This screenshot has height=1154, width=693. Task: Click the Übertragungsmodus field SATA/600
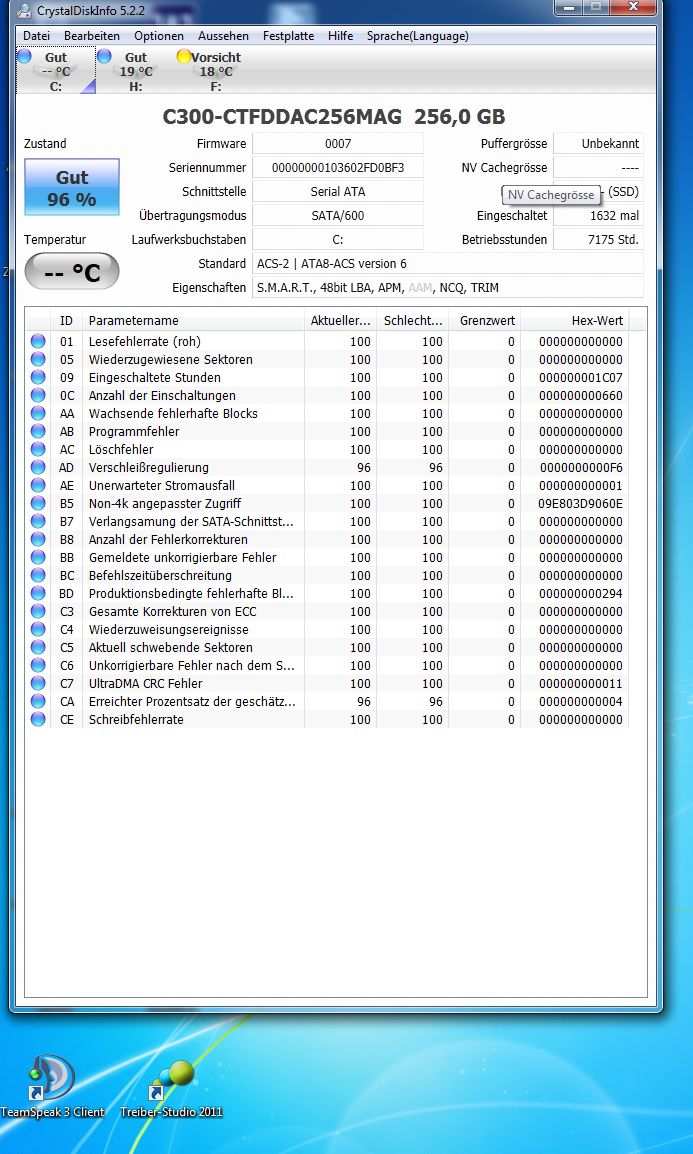pos(338,216)
